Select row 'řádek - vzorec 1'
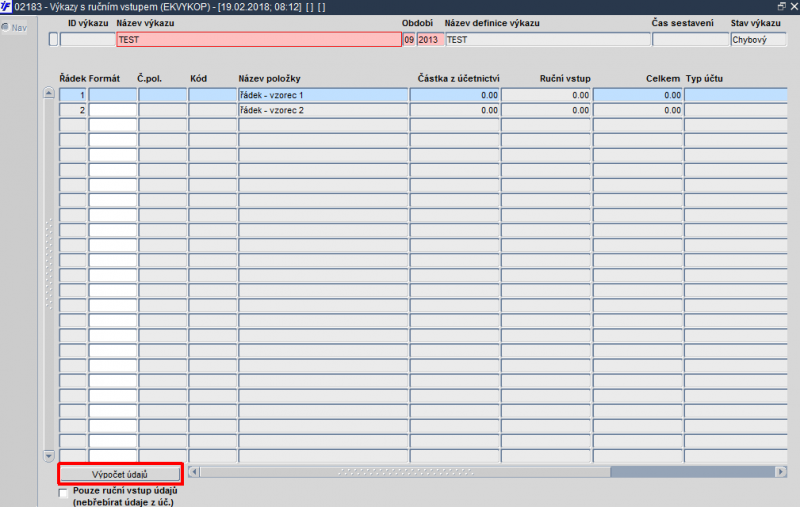800x507 pixels. click(323, 95)
